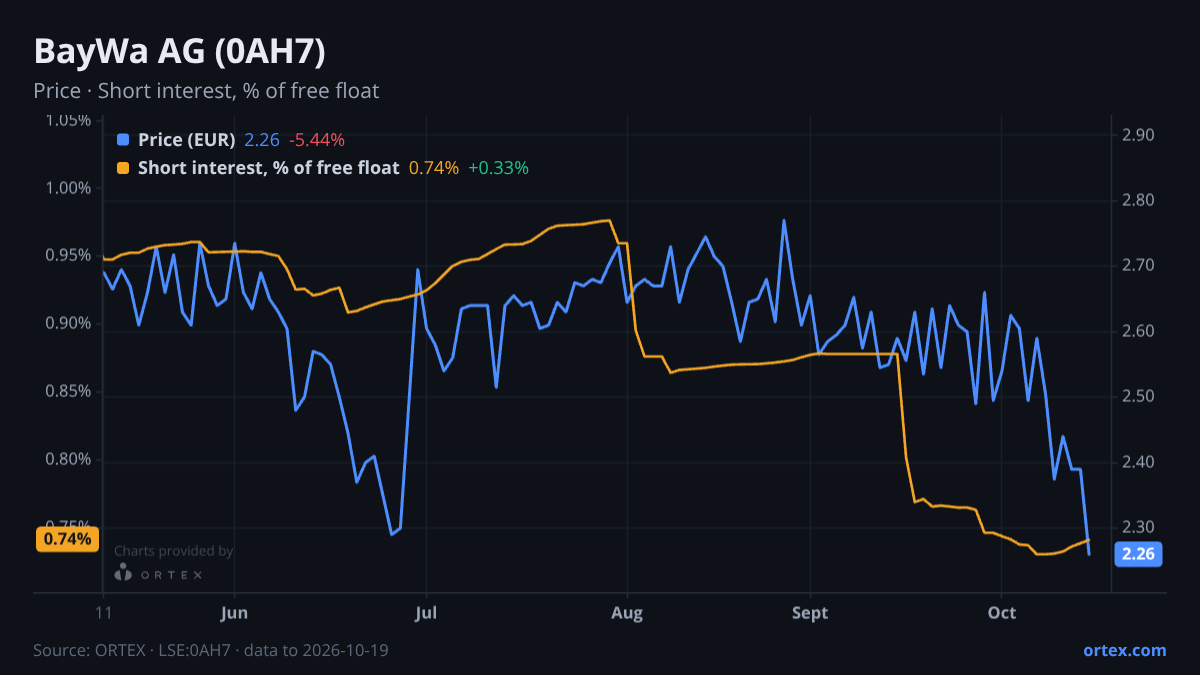Click the Oct label on the date axis

(x=1001, y=613)
